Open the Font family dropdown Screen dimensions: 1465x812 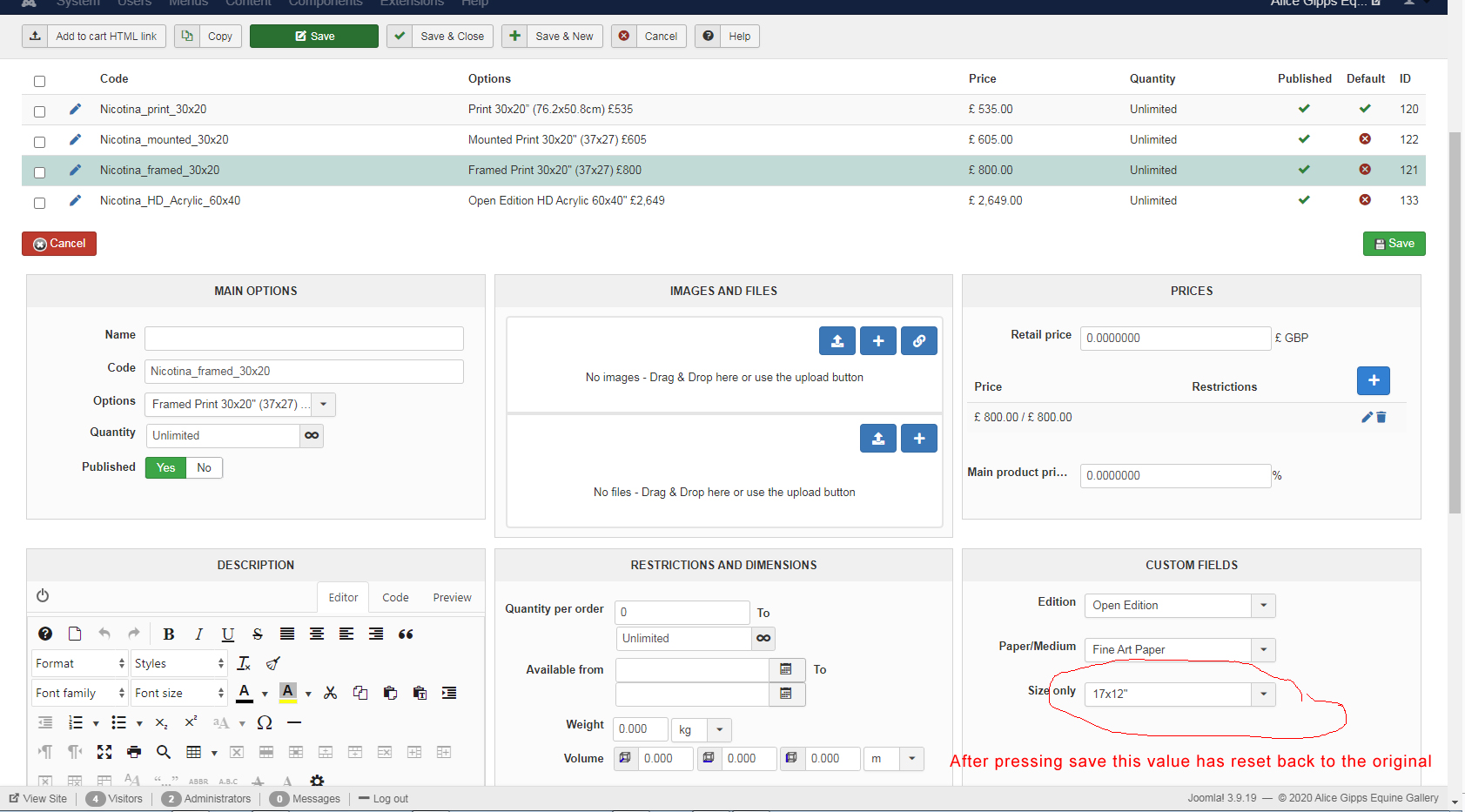point(80,693)
